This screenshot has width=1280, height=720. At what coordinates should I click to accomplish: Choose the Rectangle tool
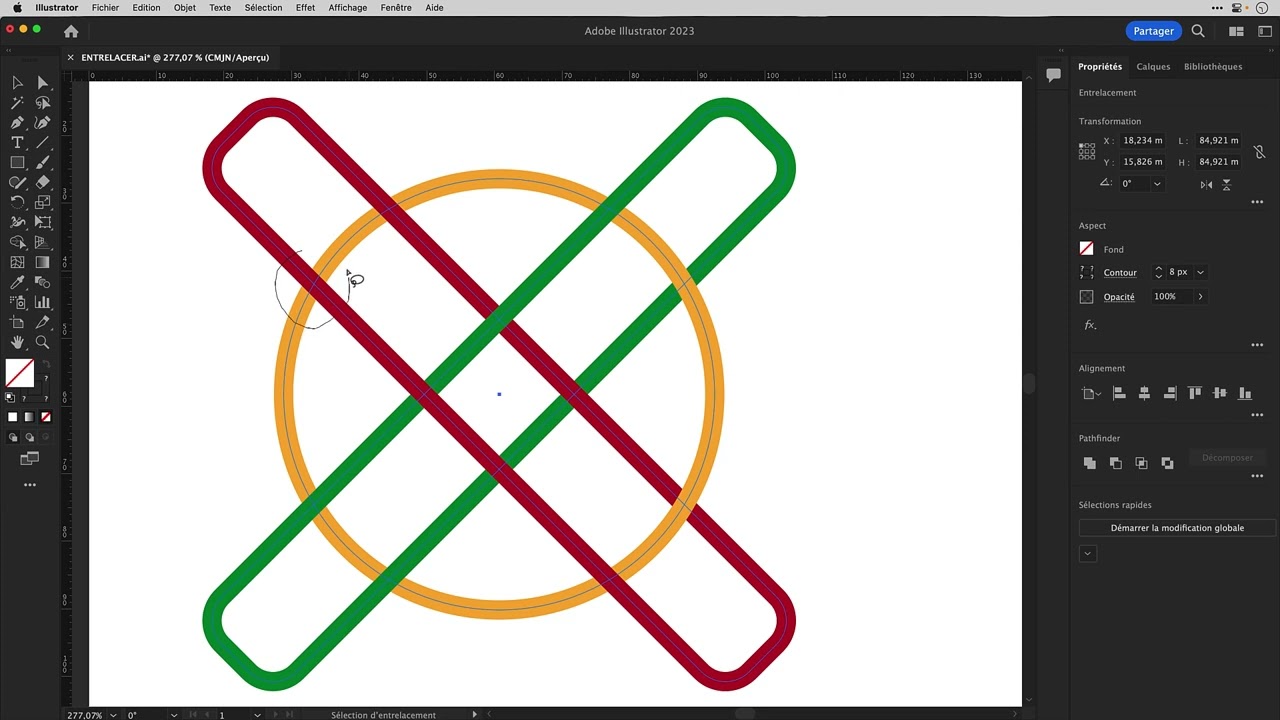(x=17, y=163)
